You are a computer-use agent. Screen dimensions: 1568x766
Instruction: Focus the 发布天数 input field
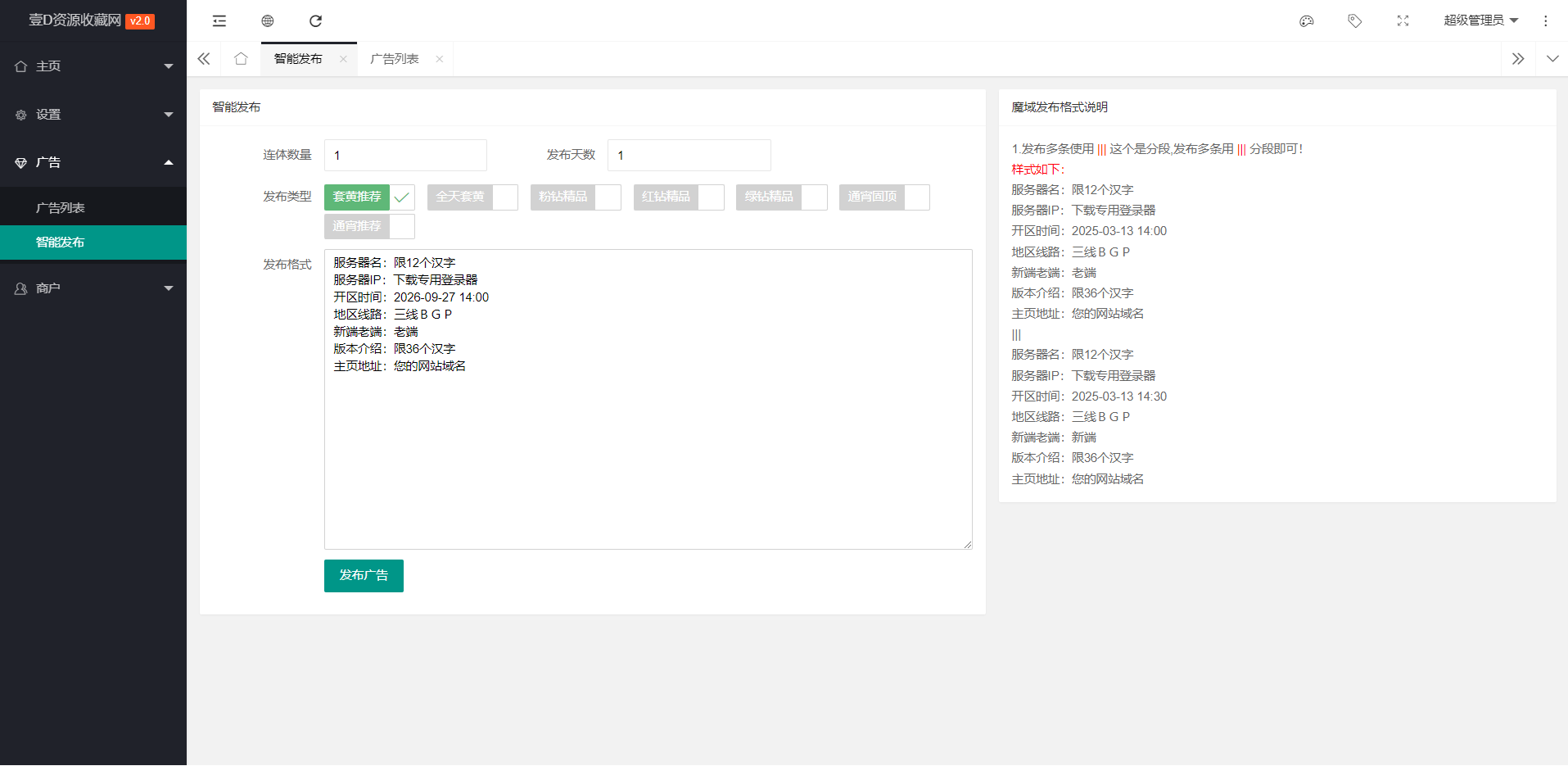[x=689, y=156]
